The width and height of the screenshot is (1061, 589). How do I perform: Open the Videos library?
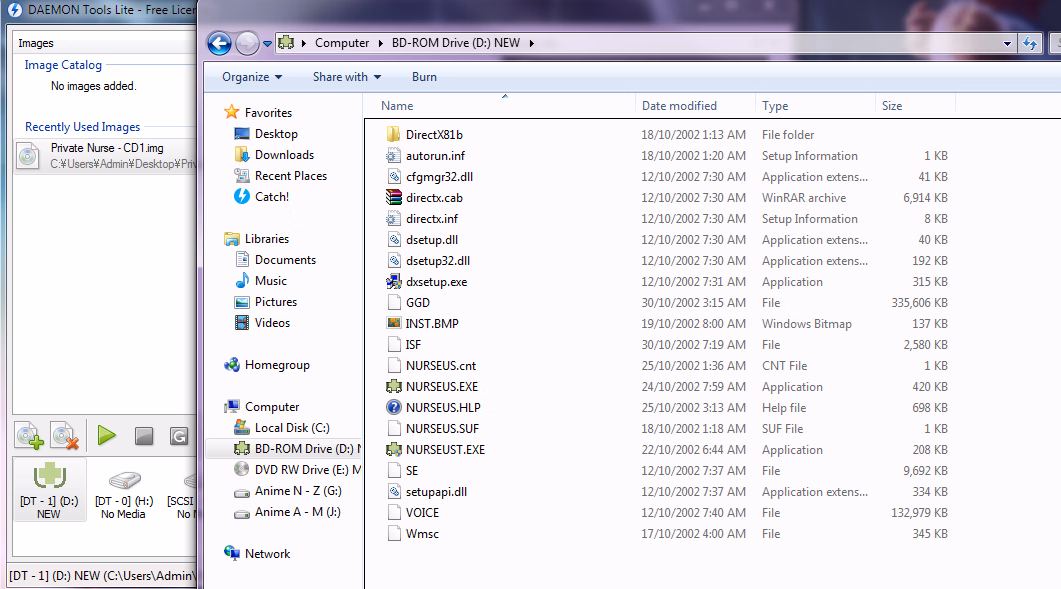272,322
